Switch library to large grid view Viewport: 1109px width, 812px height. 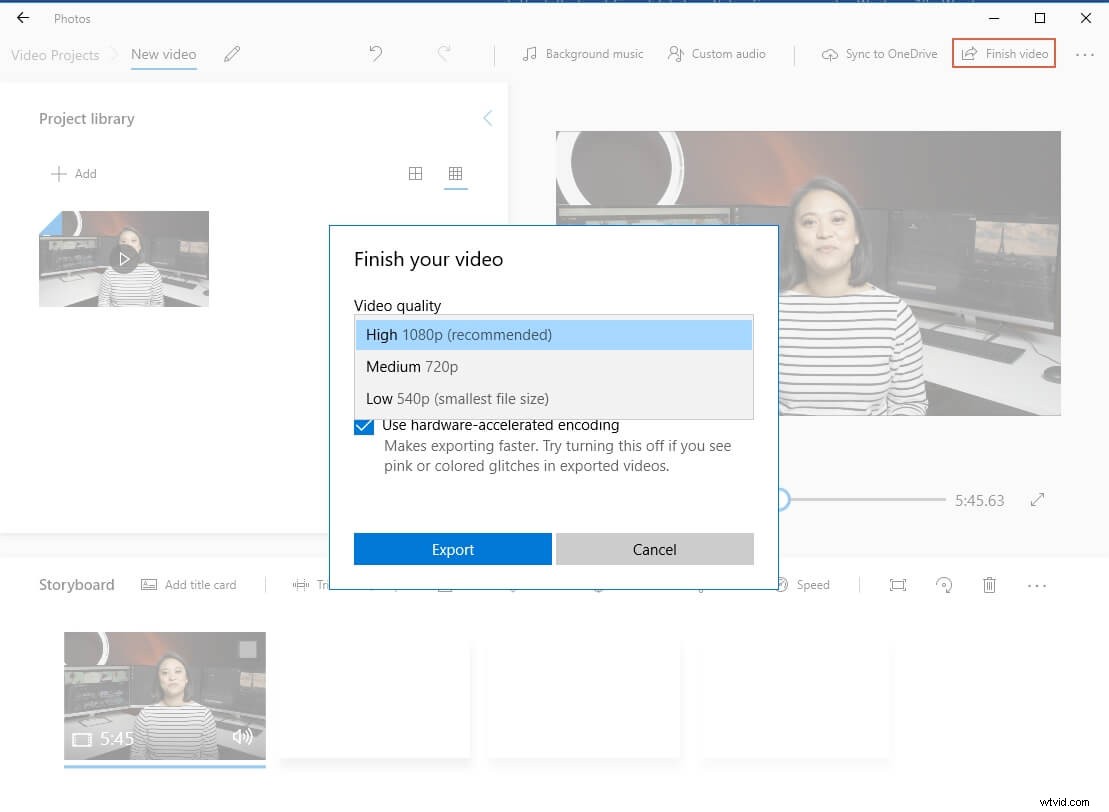click(416, 174)
